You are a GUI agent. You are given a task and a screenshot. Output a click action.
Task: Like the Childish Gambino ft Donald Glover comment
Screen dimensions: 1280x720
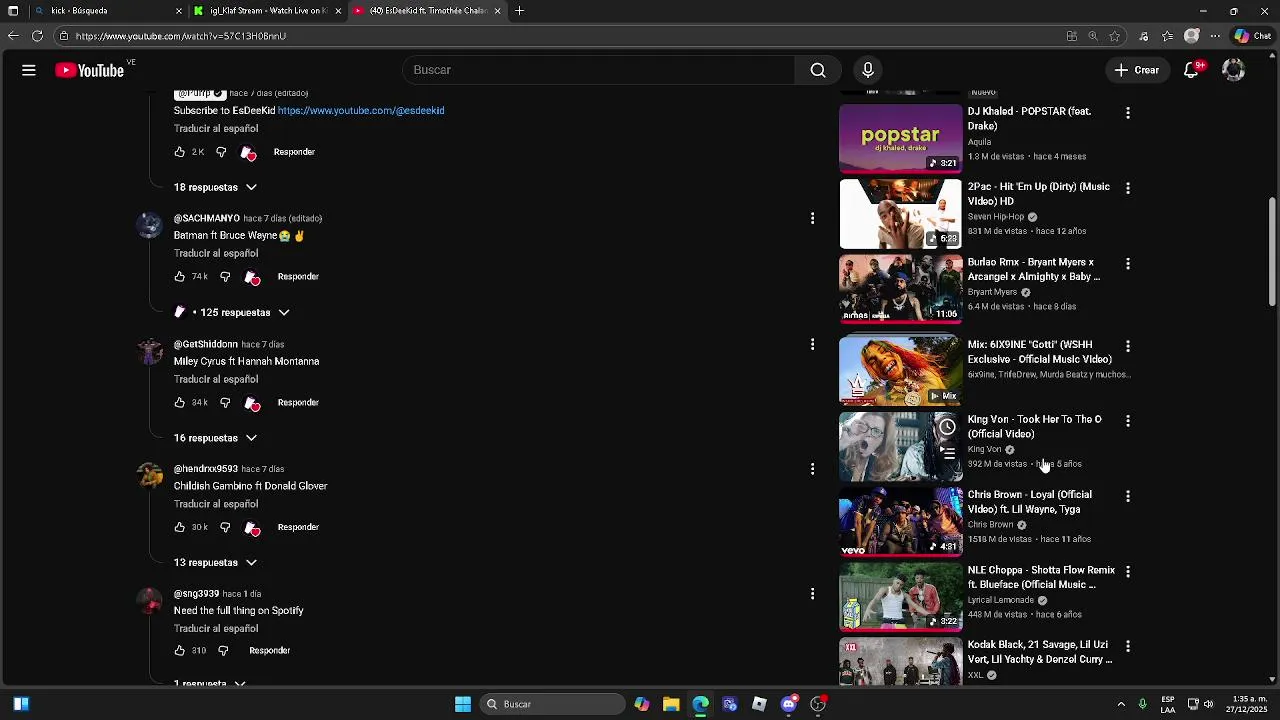(180, 527)
